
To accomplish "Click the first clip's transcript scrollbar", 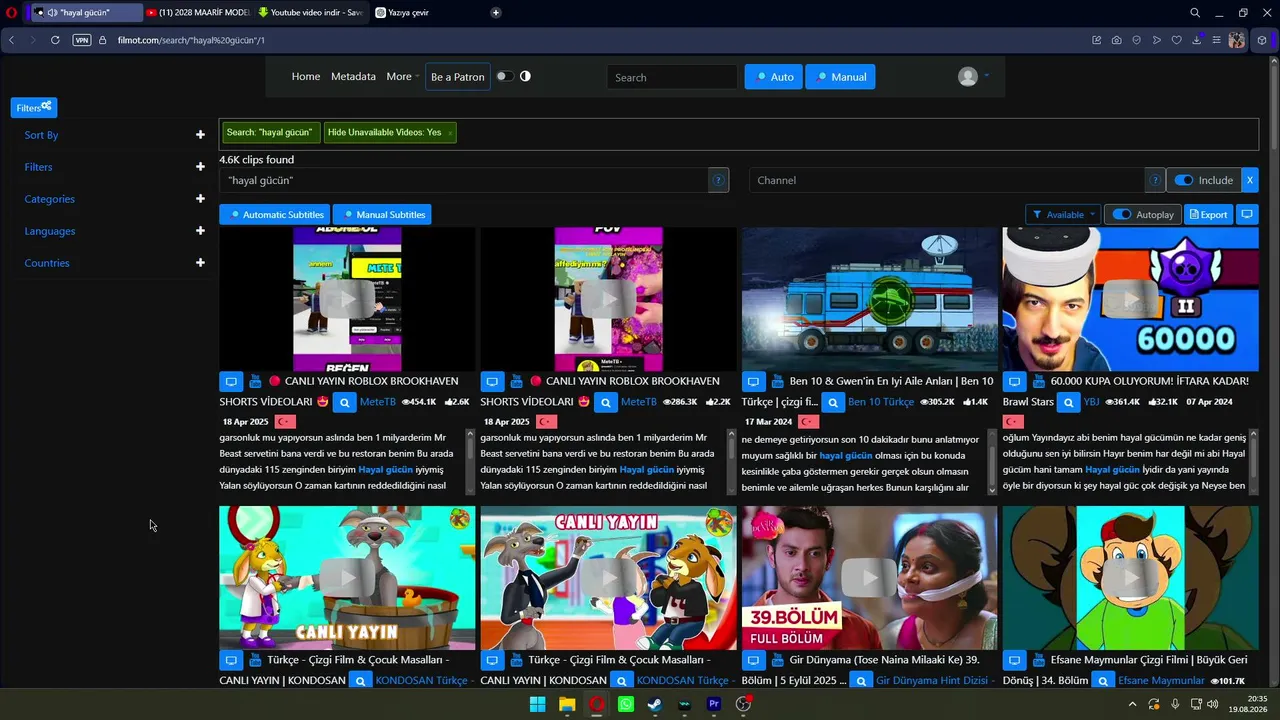I will (471, 461).
